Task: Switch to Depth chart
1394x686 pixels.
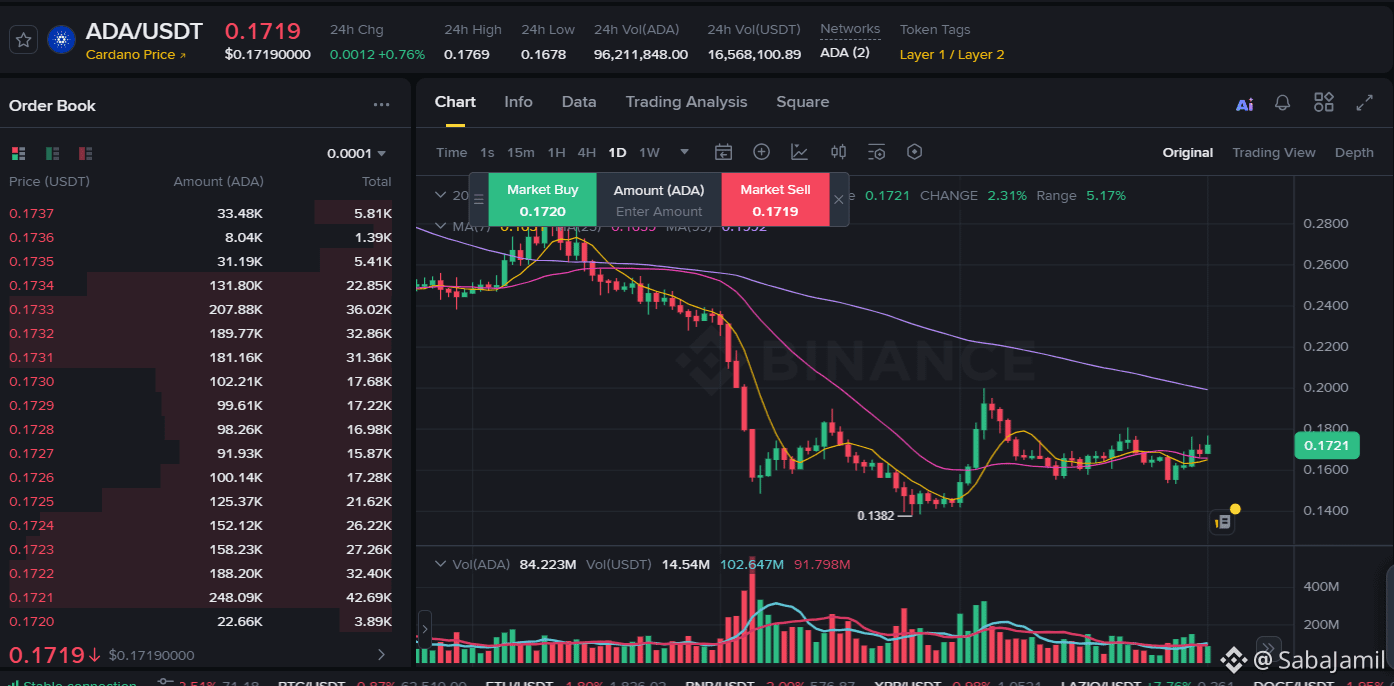Action: (1354, 153)
